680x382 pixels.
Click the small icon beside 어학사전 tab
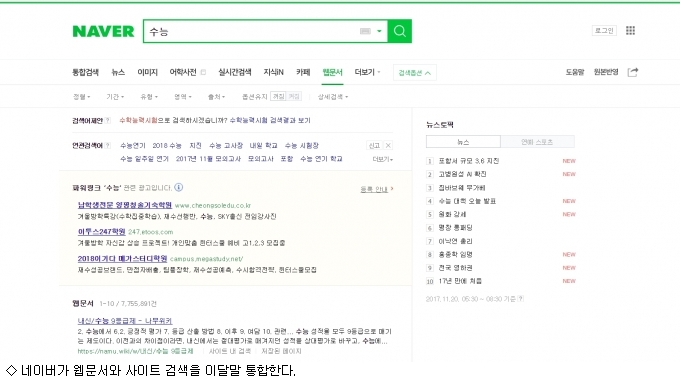(x=203, y=72)
